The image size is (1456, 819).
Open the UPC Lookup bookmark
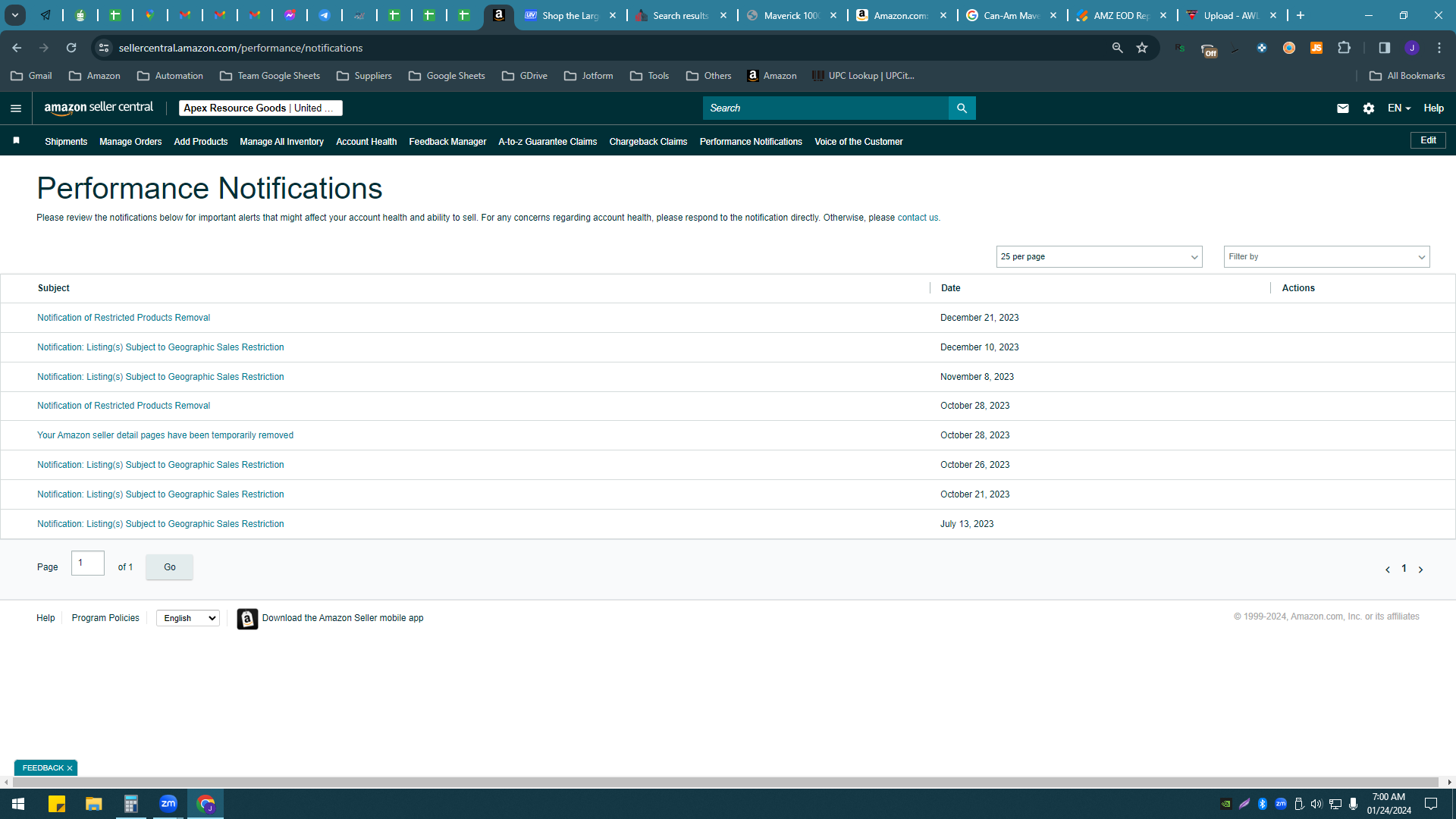point(863,76)
